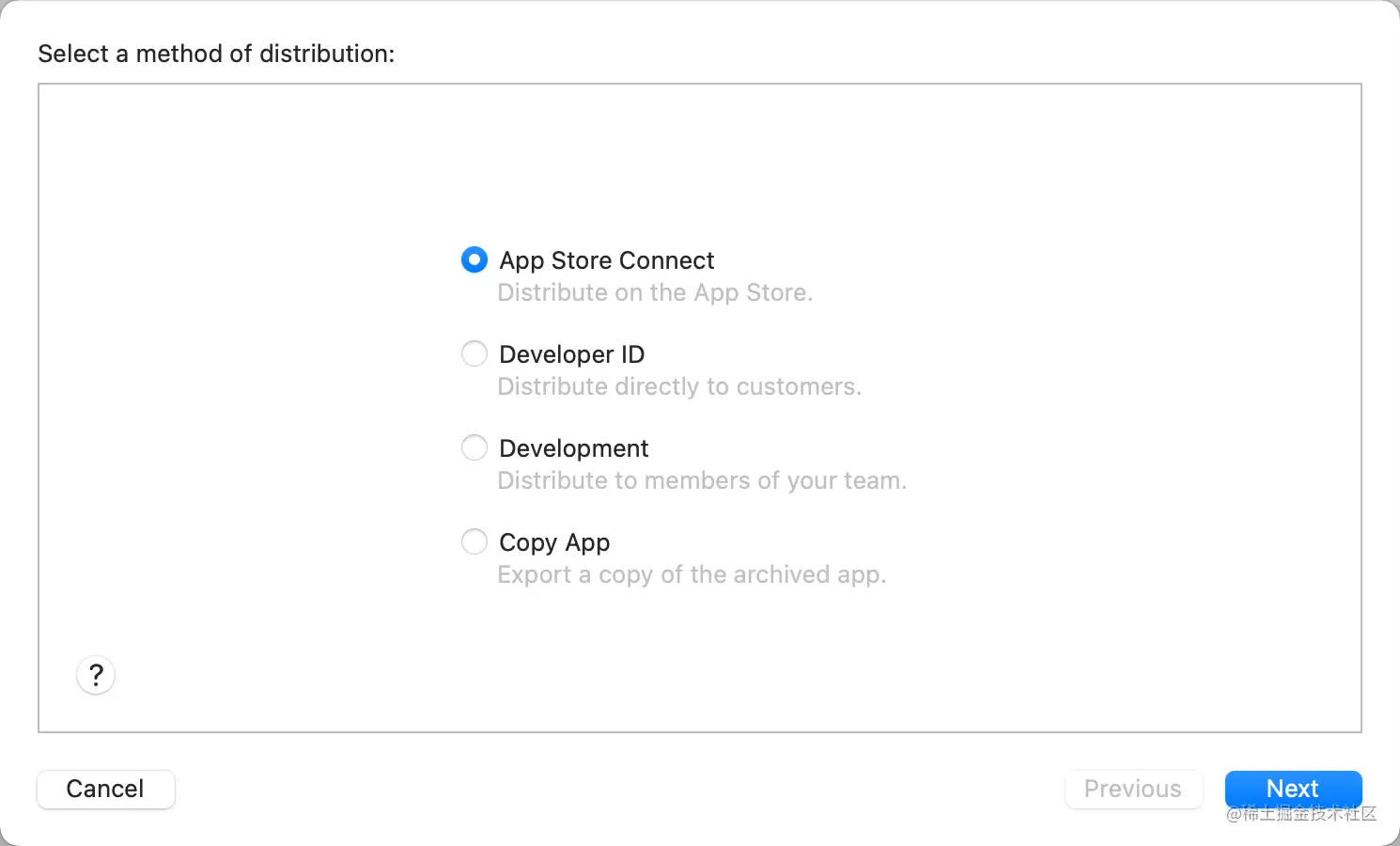Continue with the Next button
Image resolution: width=1400 pixels, height=846 pixels.
click(1293, 789)
